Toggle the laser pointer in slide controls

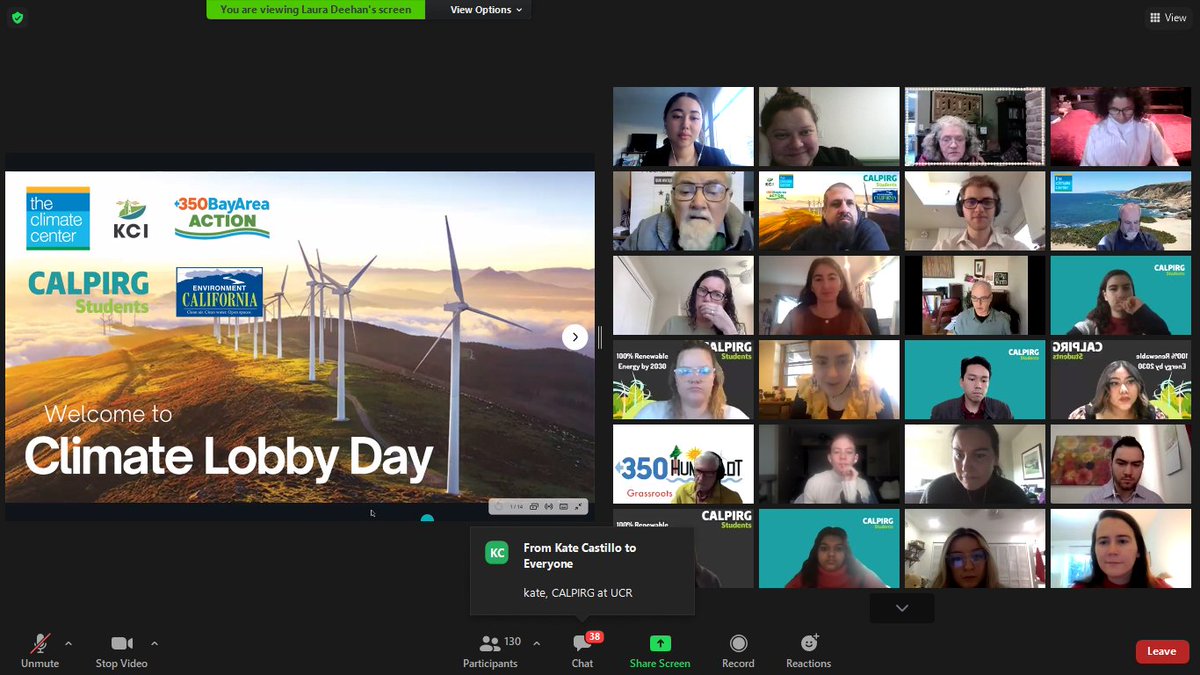pyautogui.click(x=549, y=506)
